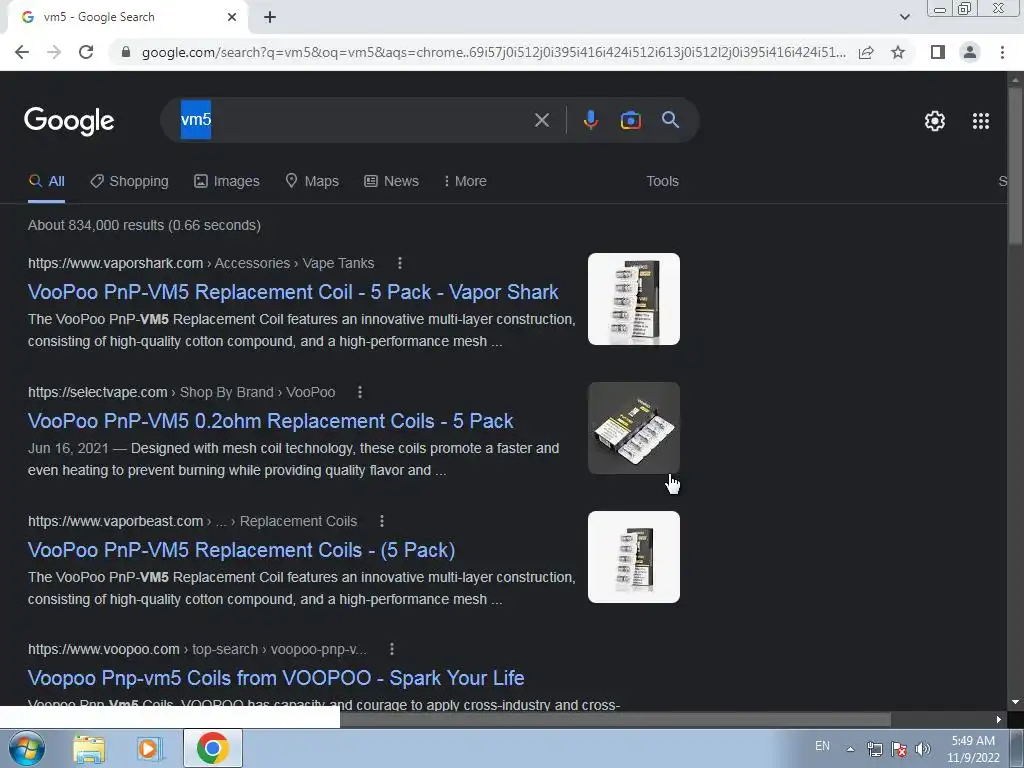Bookmark this page with the star
This screenshot has width=1024, height=768.
coord(898,52)
